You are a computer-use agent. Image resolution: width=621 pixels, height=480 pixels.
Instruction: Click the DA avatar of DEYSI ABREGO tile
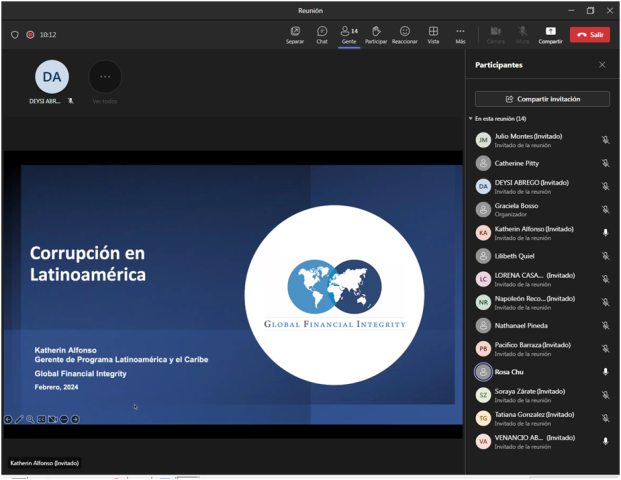(x=52, y=77)
